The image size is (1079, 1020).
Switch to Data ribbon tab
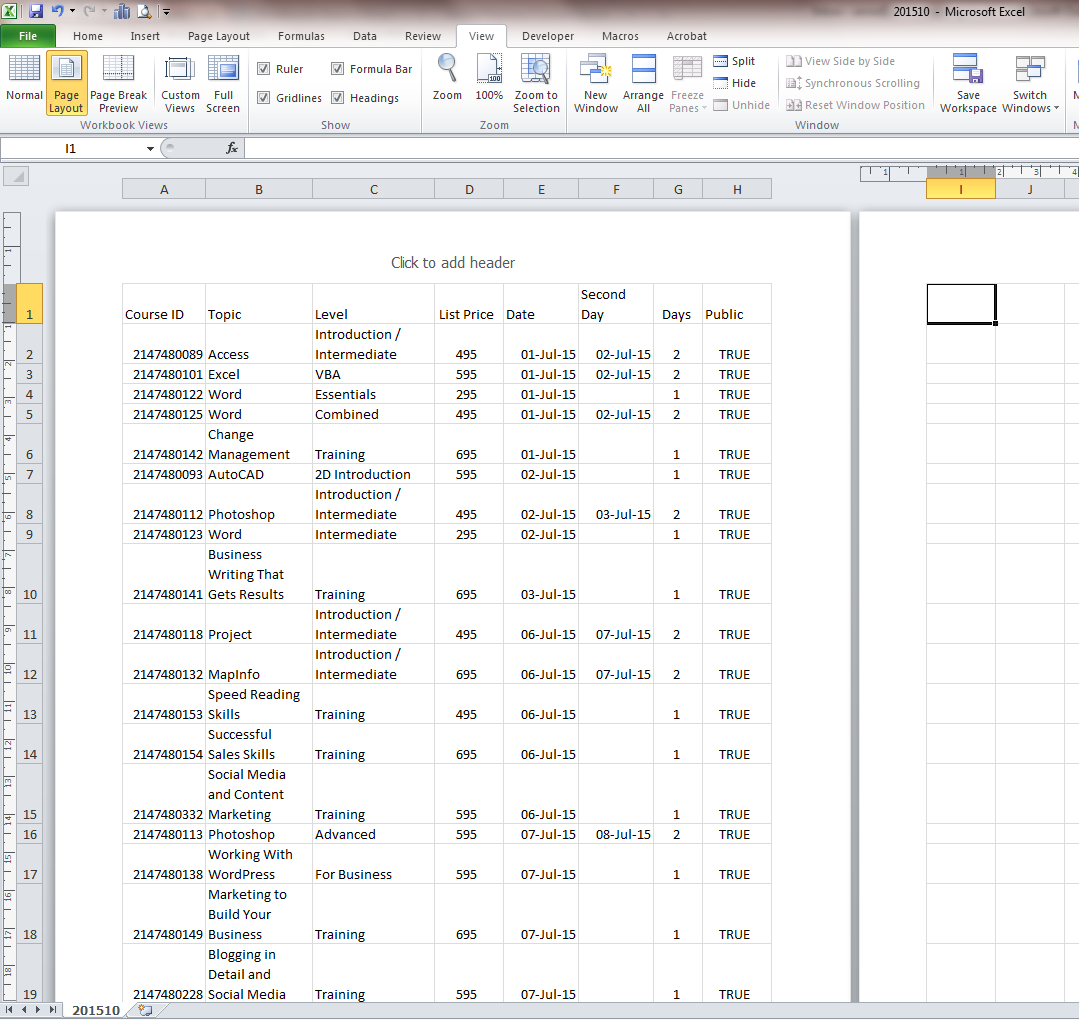365,36
